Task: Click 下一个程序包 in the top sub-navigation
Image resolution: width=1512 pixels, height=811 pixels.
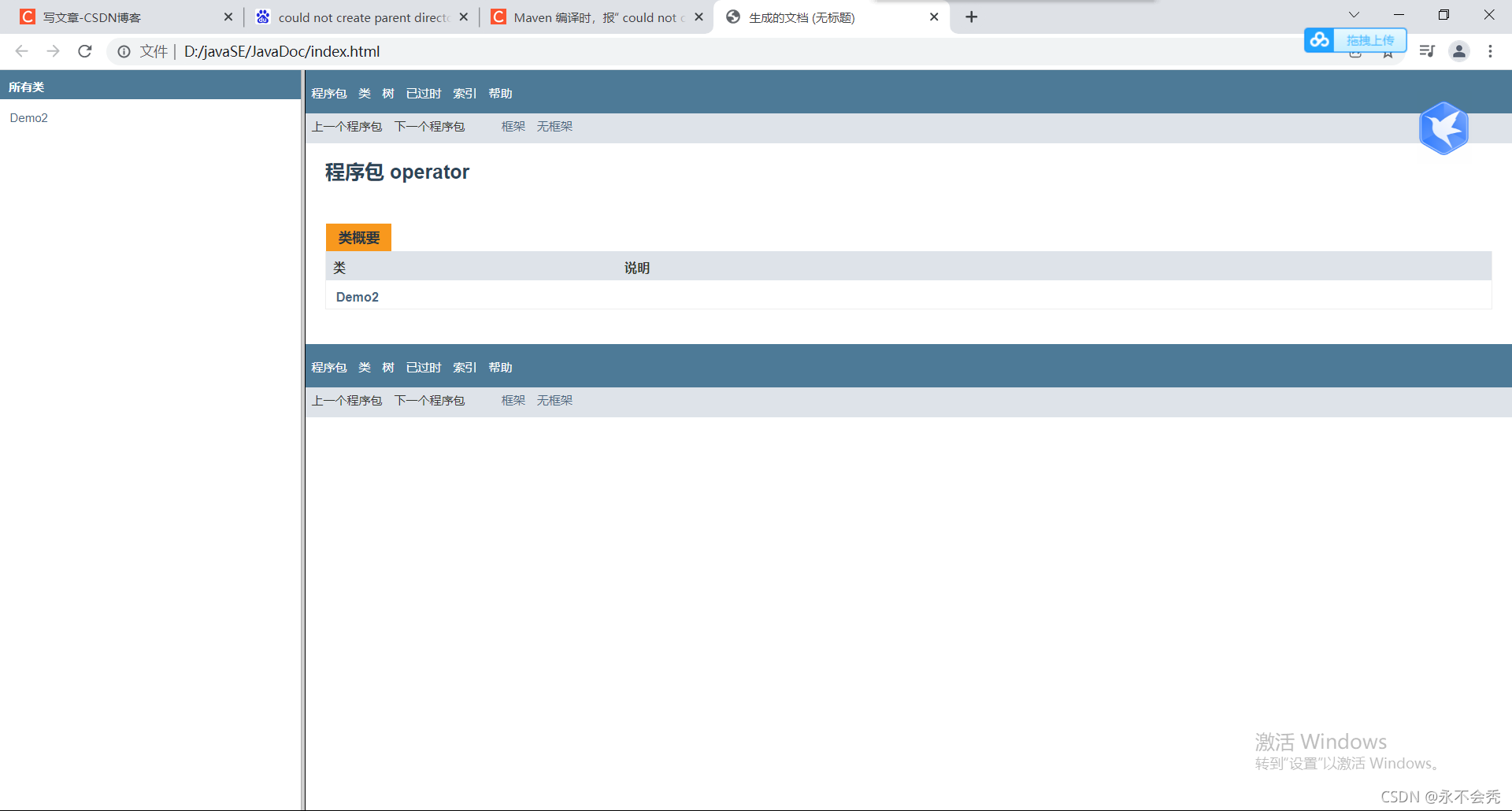Action: click(x=429, y=127)
